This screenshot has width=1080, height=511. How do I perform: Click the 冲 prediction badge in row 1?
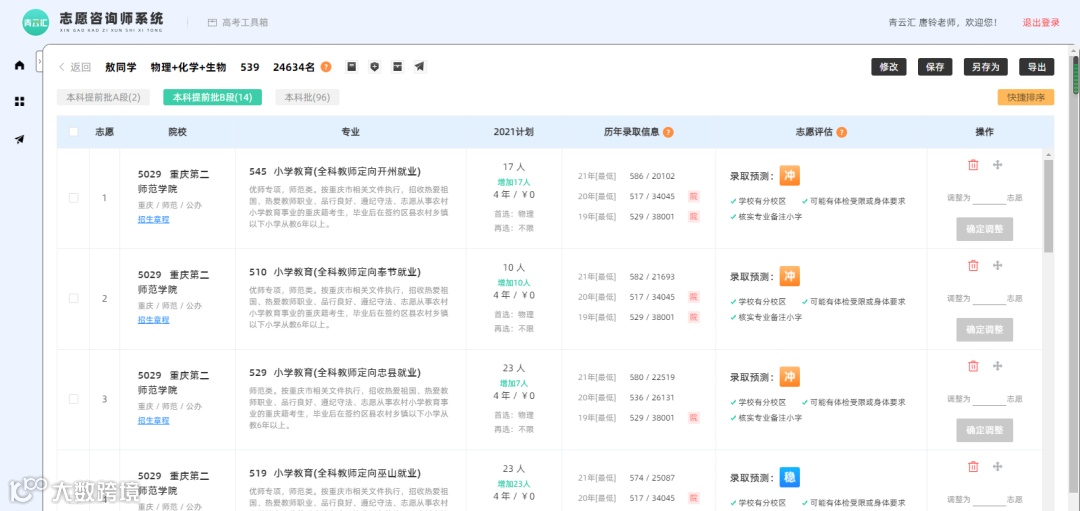click(x=789, y=176)
